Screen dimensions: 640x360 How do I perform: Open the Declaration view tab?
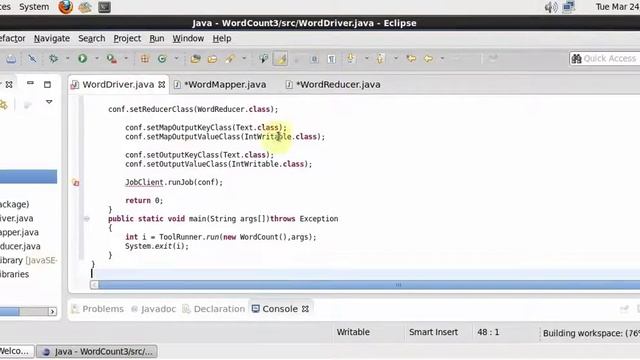click(213, 309)
